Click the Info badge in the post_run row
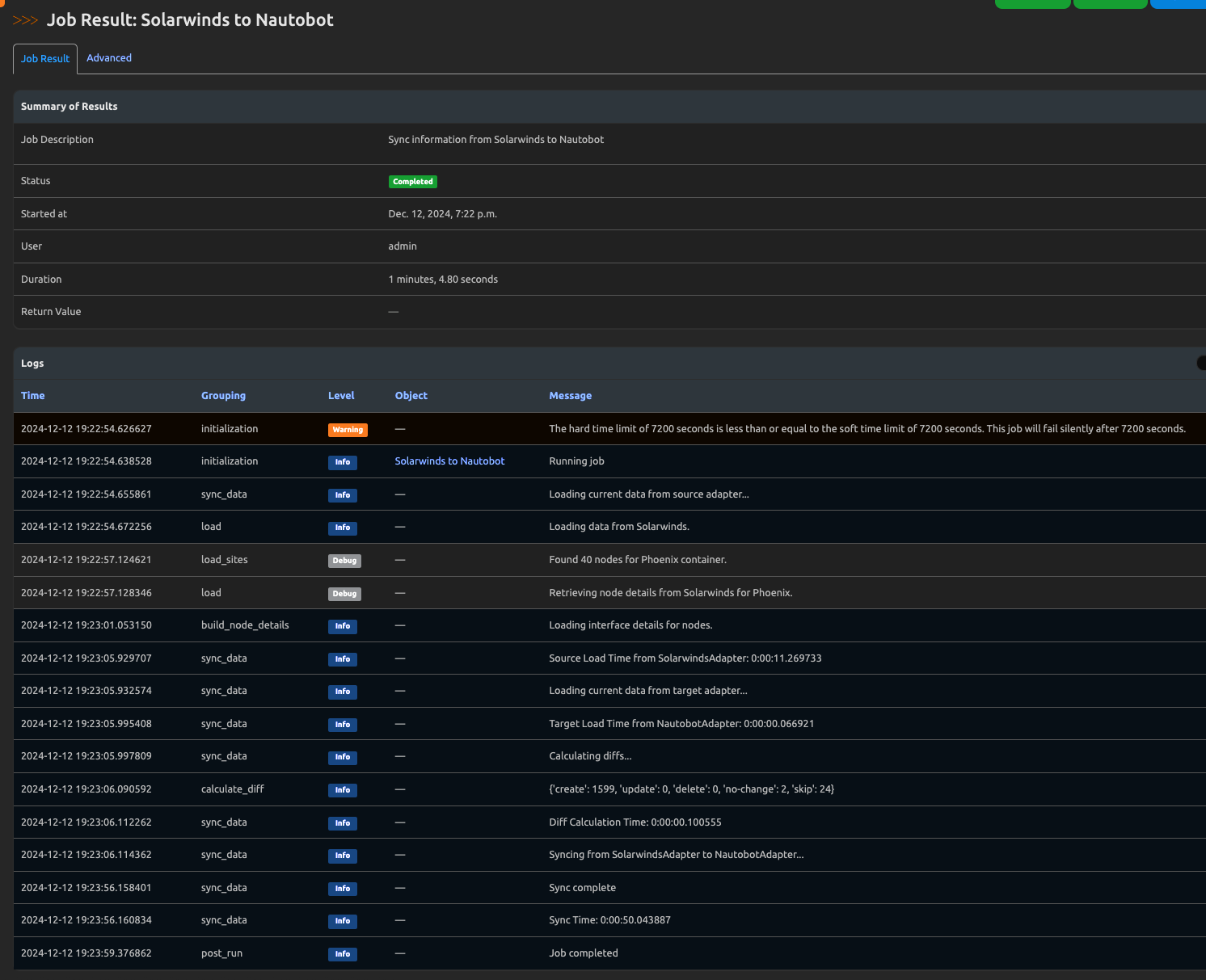 tap(343, 954)
